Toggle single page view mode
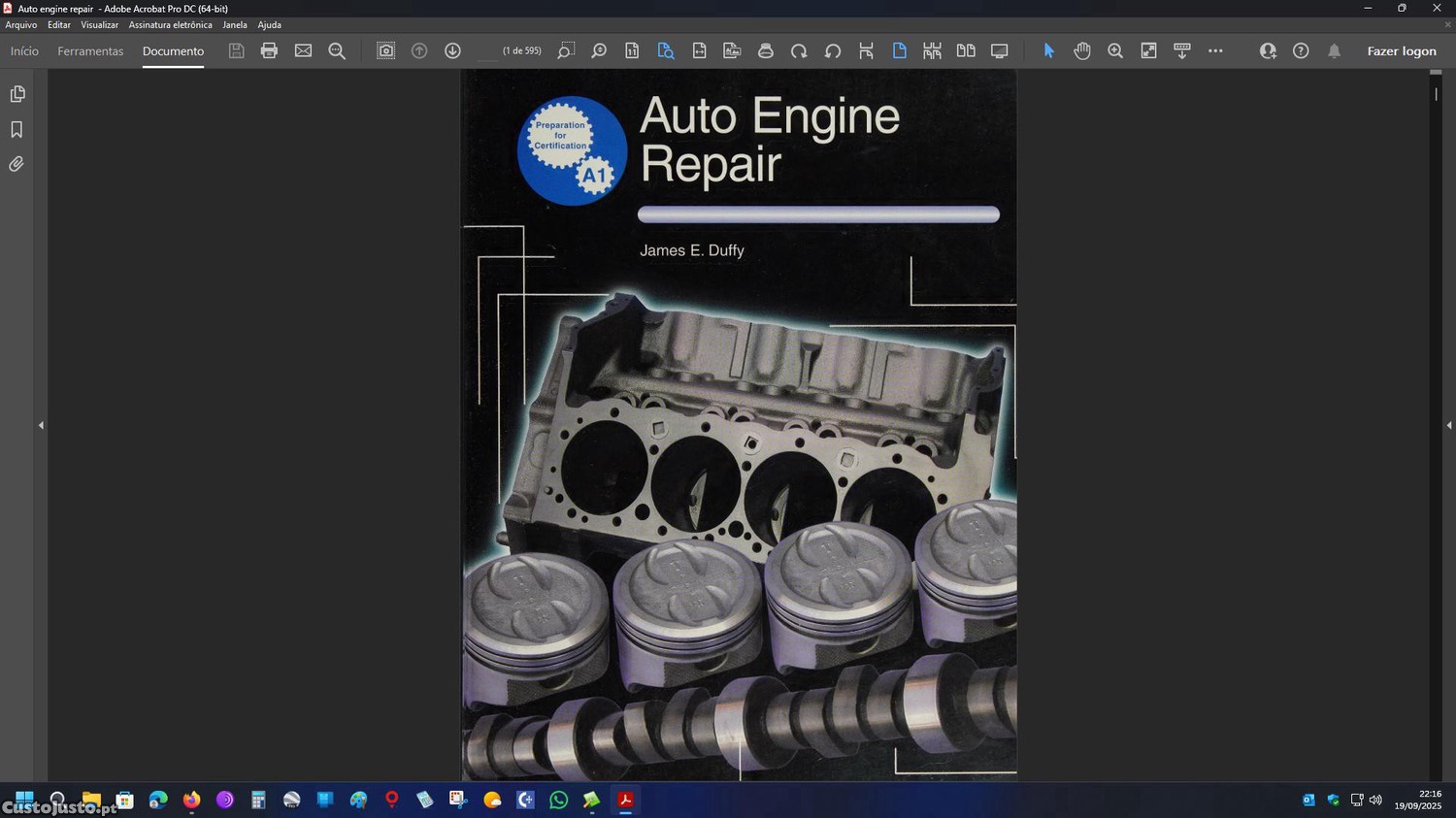The image size is (1456, 818). point(899,50)
